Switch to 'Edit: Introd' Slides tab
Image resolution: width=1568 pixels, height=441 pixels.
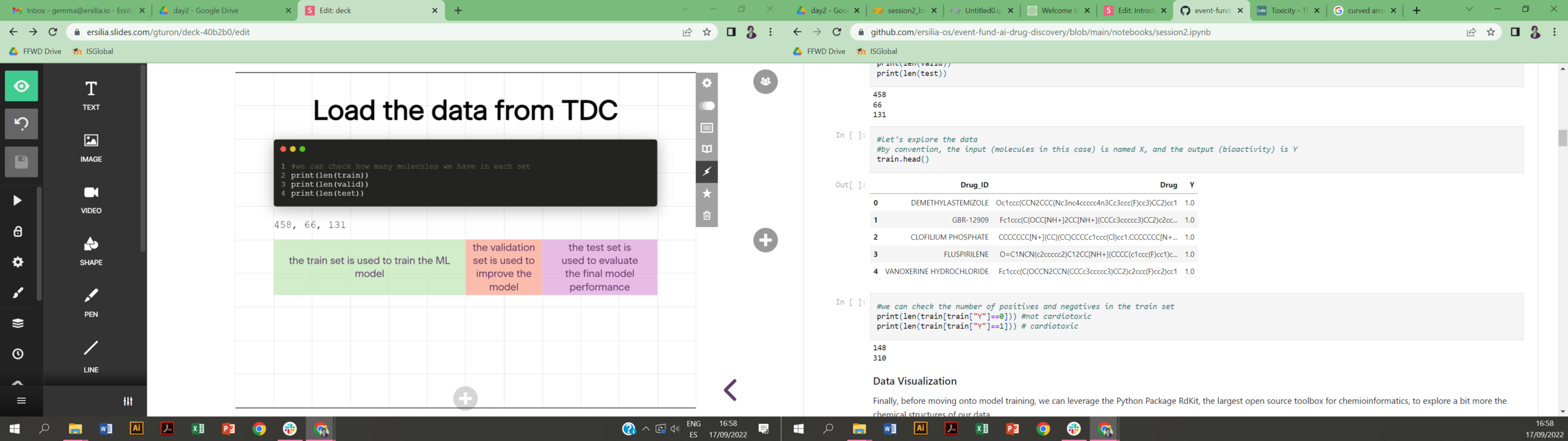pos(1134,11)
